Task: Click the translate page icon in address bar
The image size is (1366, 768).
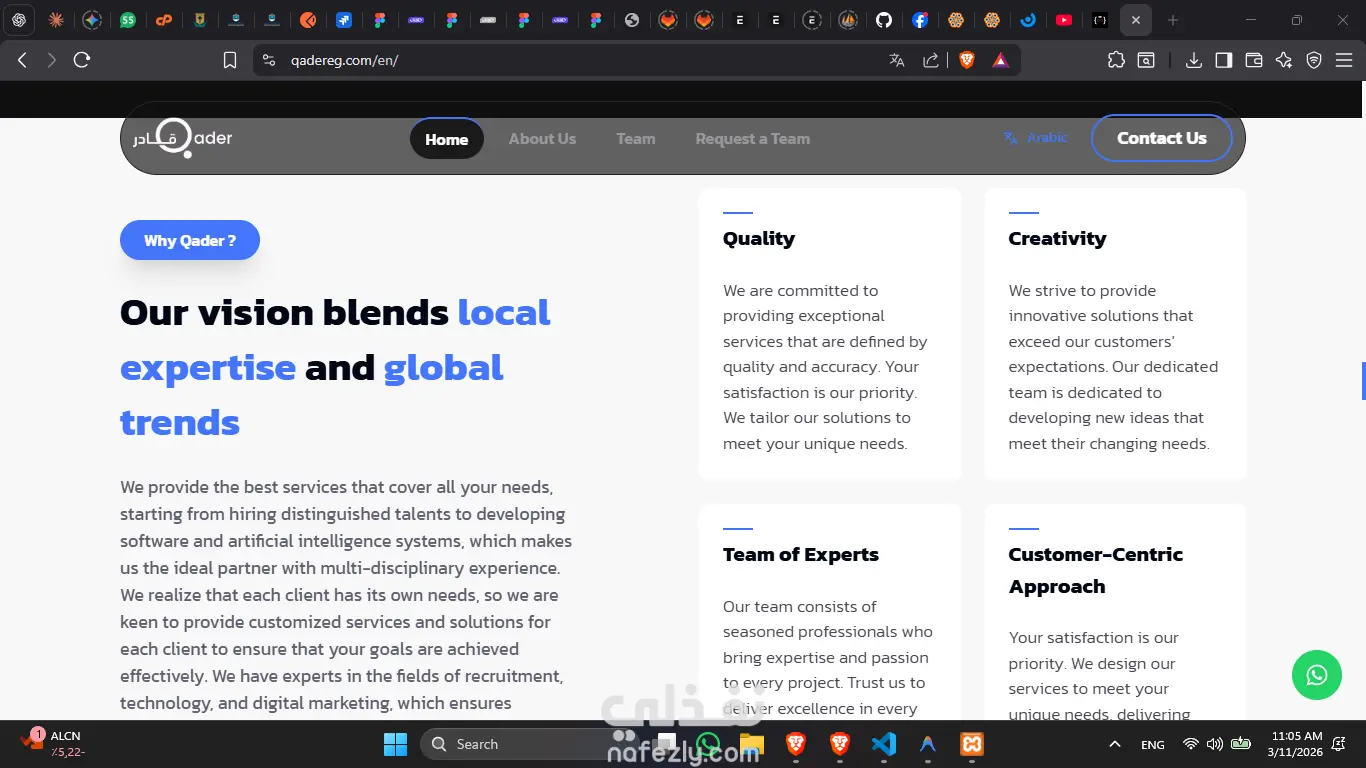Action: point(897,60)
